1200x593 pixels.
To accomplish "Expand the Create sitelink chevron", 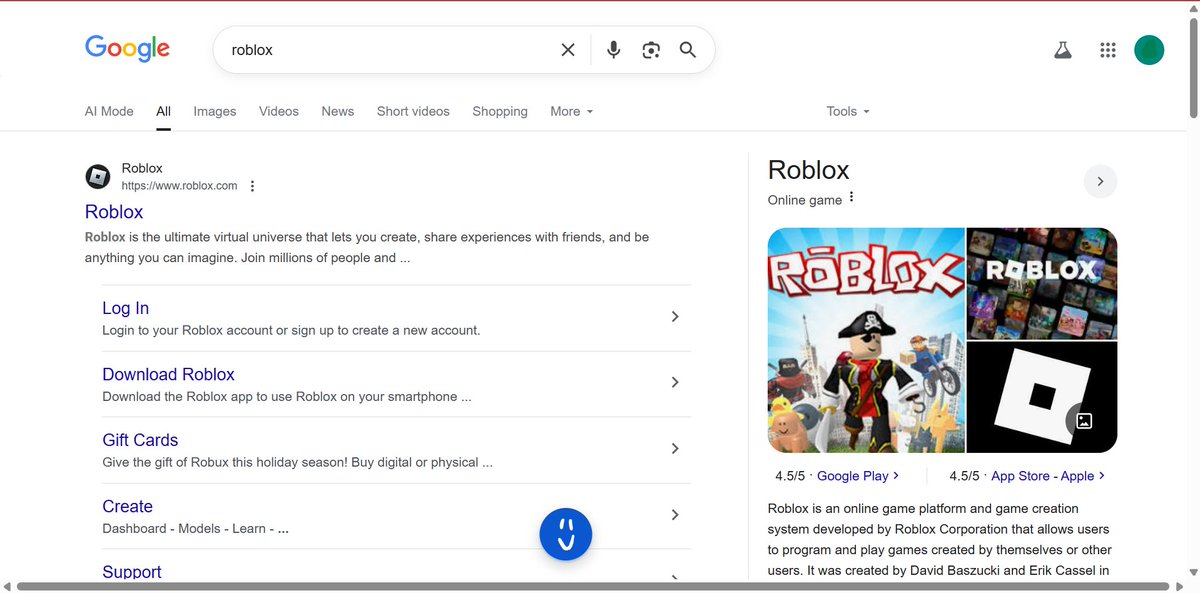I will click(x=675, y=515).
